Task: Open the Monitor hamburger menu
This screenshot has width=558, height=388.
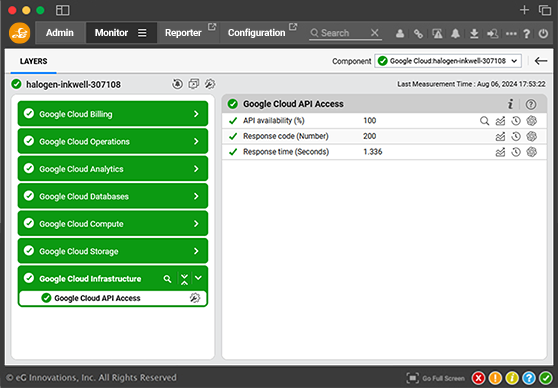Action: (142, 33)
